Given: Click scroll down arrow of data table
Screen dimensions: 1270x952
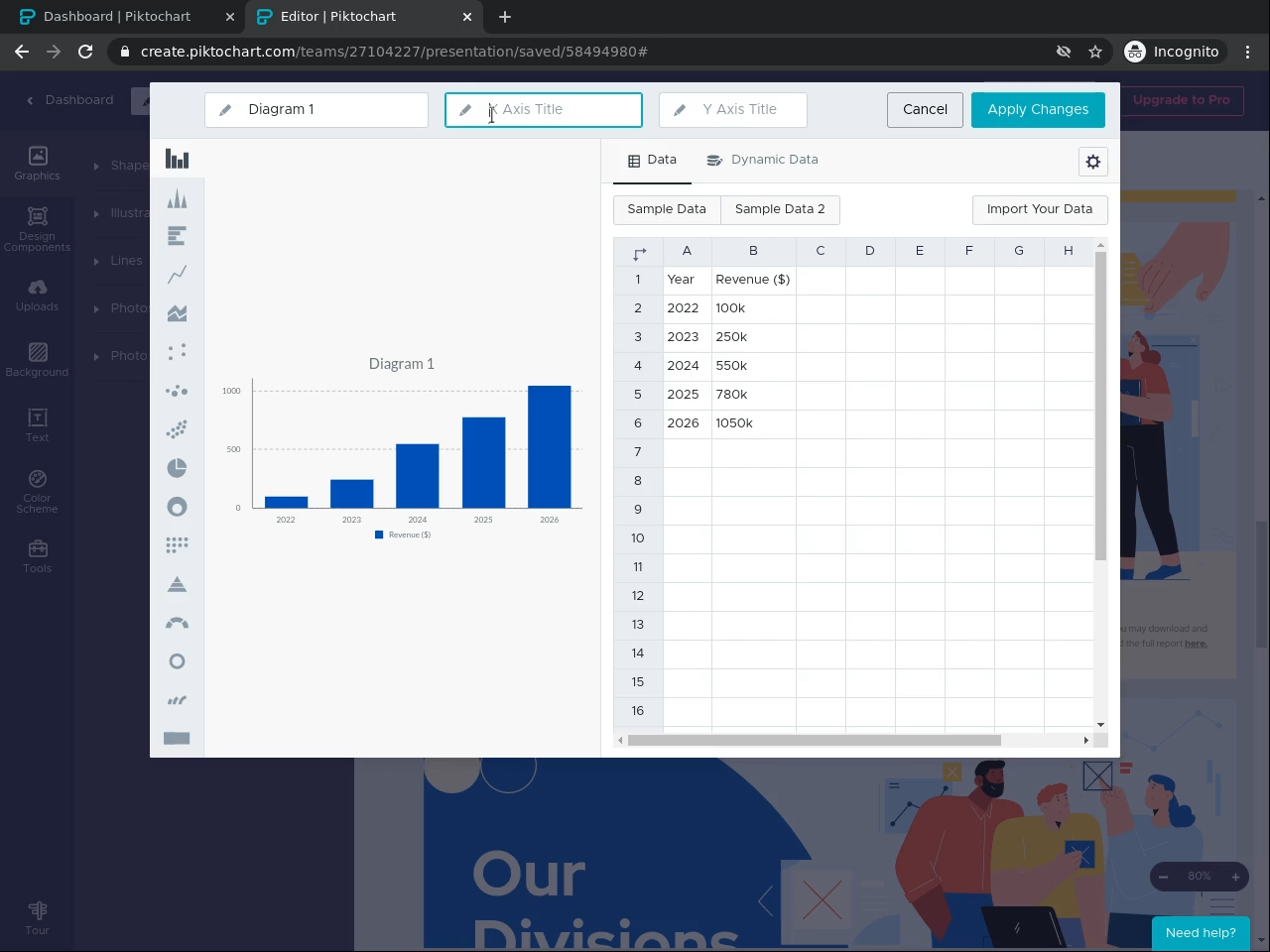Looking at the screenshot, I should click(x=1100, y=725).
